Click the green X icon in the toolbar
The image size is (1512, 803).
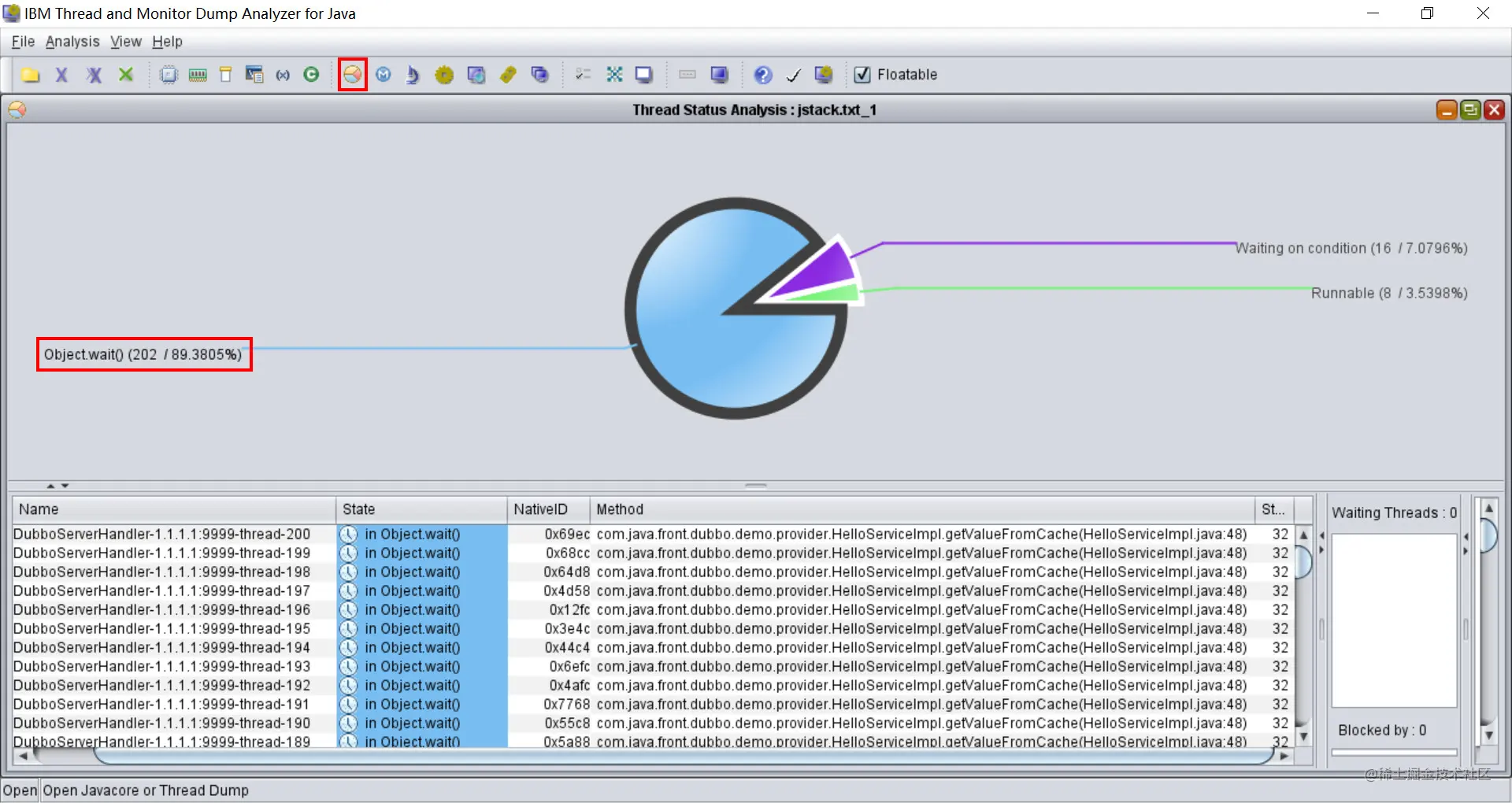click(x=126, y=75)
